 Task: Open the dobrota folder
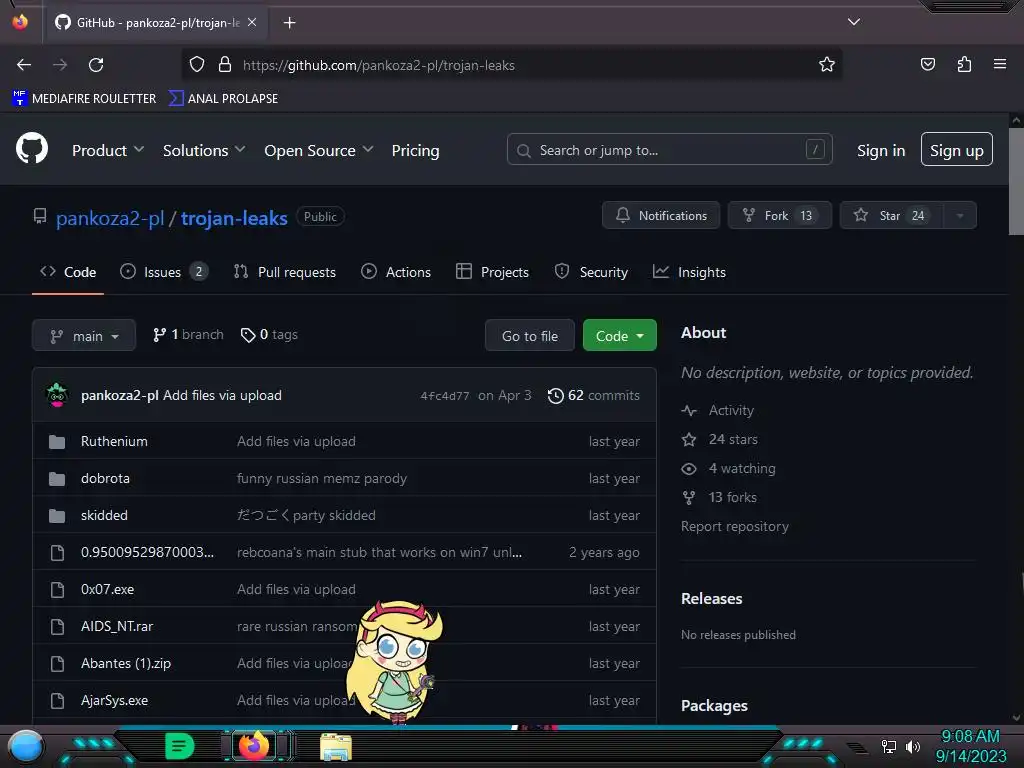(x=105, y=478)
